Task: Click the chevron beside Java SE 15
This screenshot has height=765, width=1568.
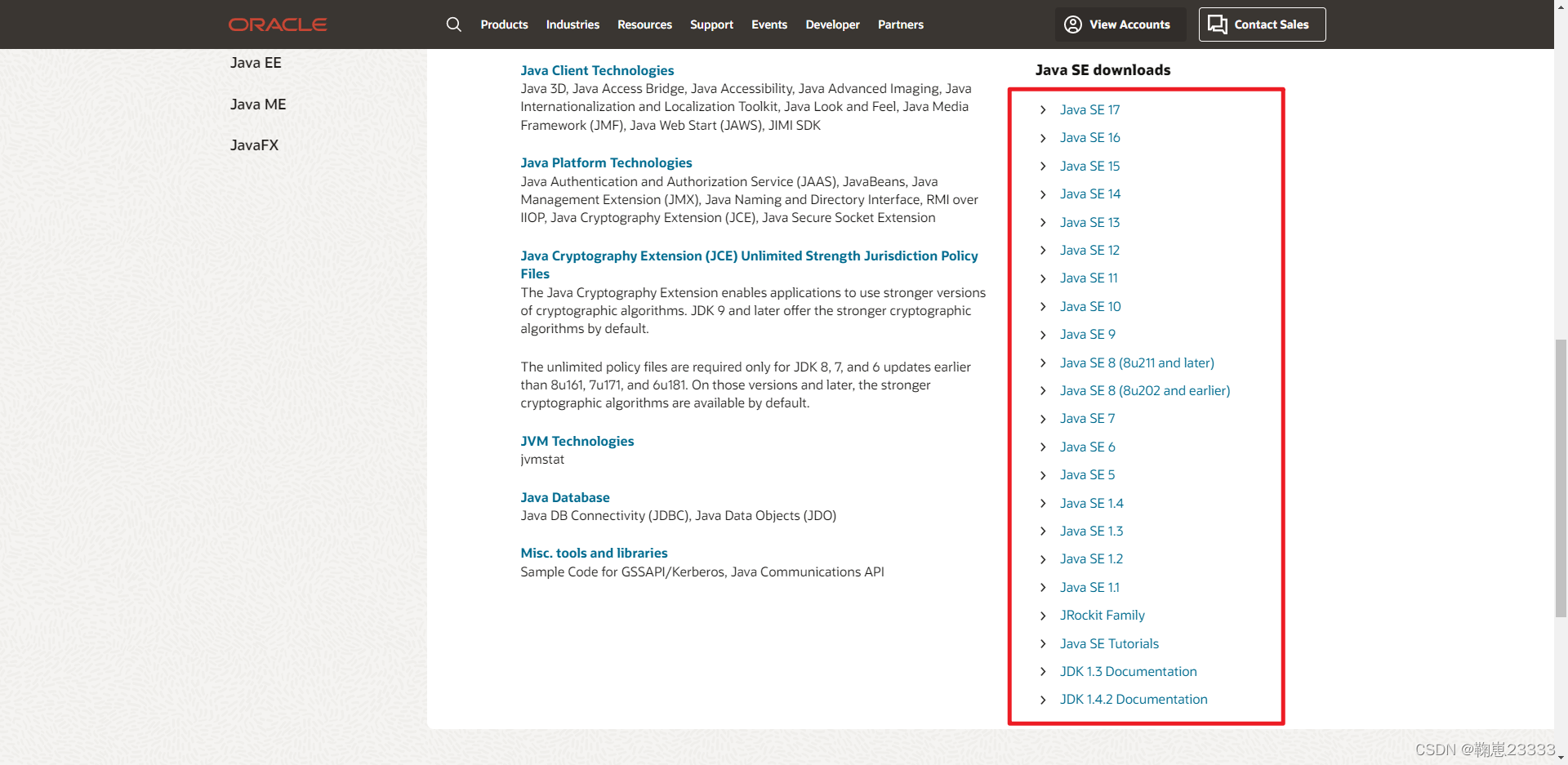Action: point(1043,167)
